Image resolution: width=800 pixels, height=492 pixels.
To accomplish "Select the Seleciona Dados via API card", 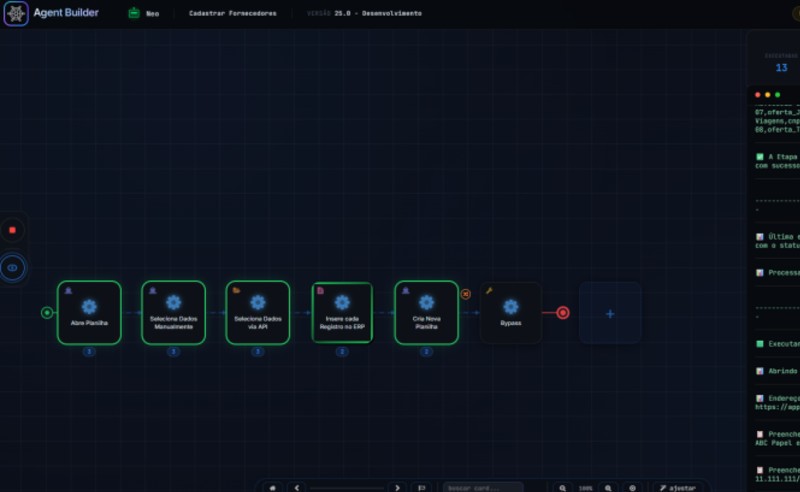I will [x=258, y=312].
